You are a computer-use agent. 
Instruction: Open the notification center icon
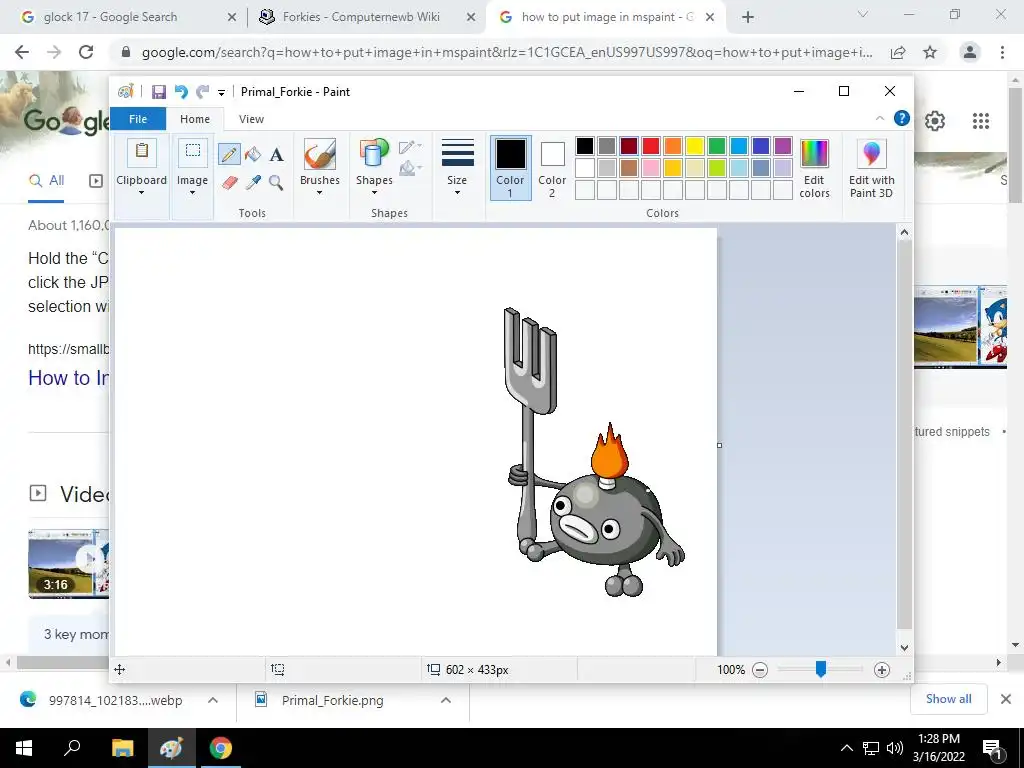pos(992,748)
